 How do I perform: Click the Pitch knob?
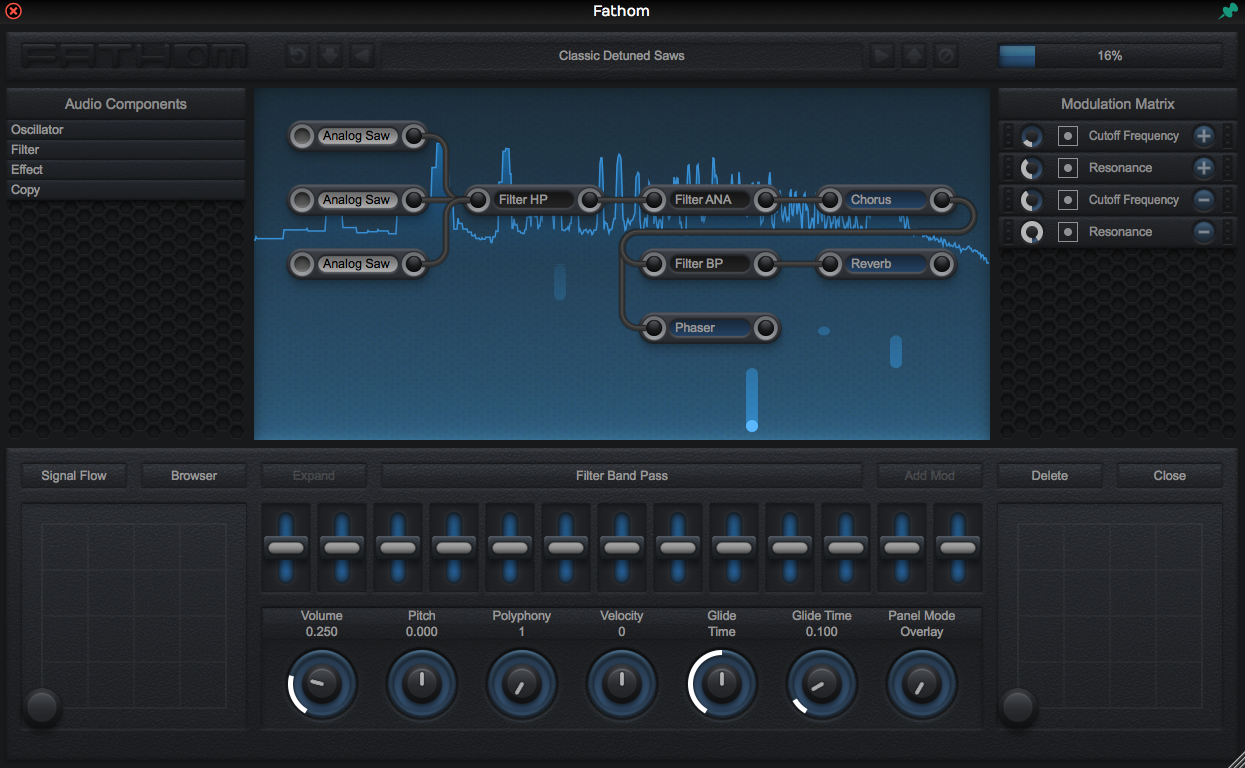[x=422, y=684]
